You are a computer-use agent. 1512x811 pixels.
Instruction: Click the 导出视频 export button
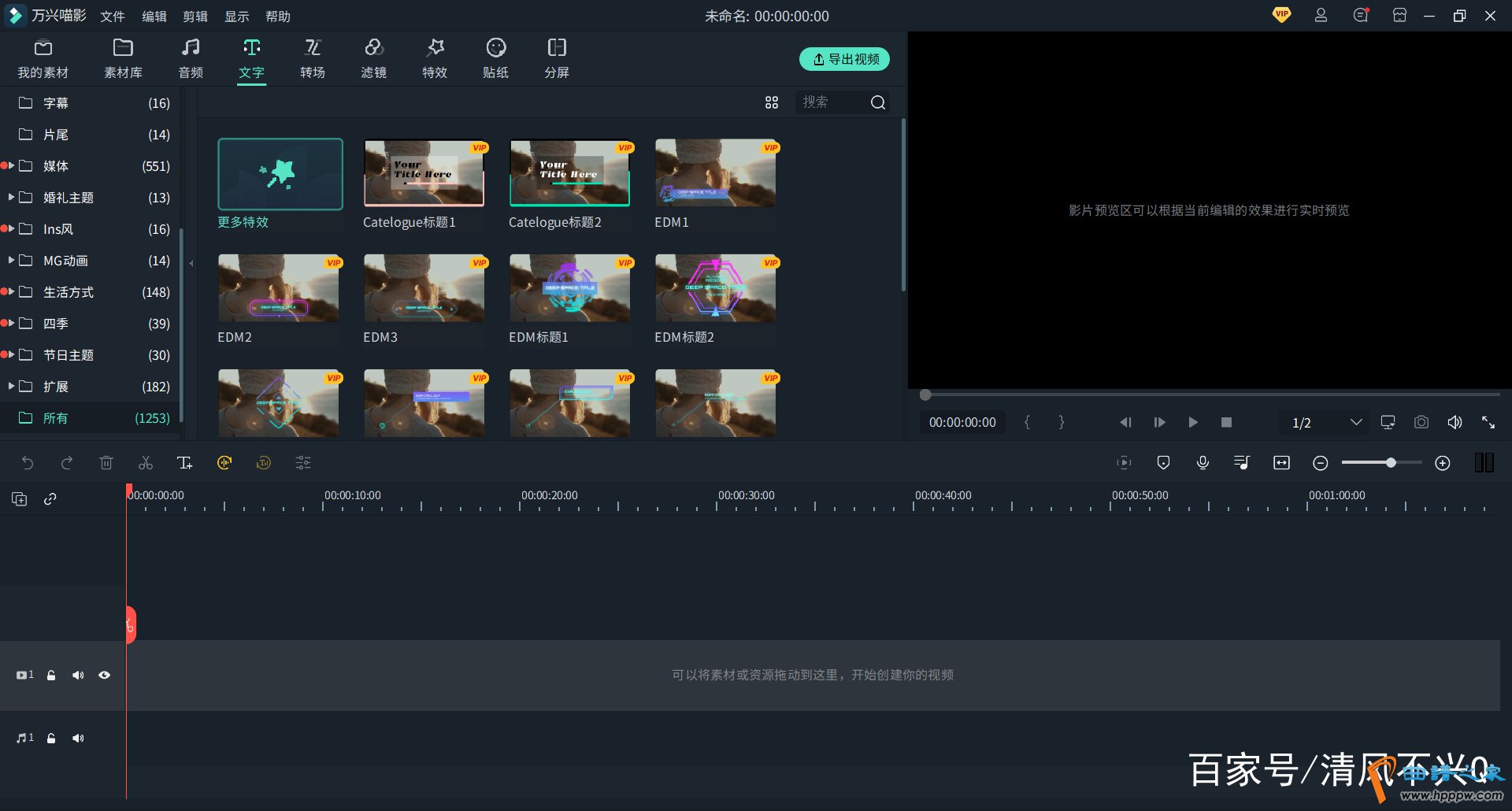(844, 59)
